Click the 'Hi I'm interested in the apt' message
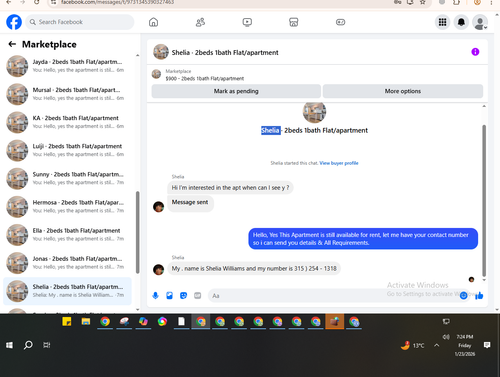Viewport: 500px width, 377px height. (230, 188)
